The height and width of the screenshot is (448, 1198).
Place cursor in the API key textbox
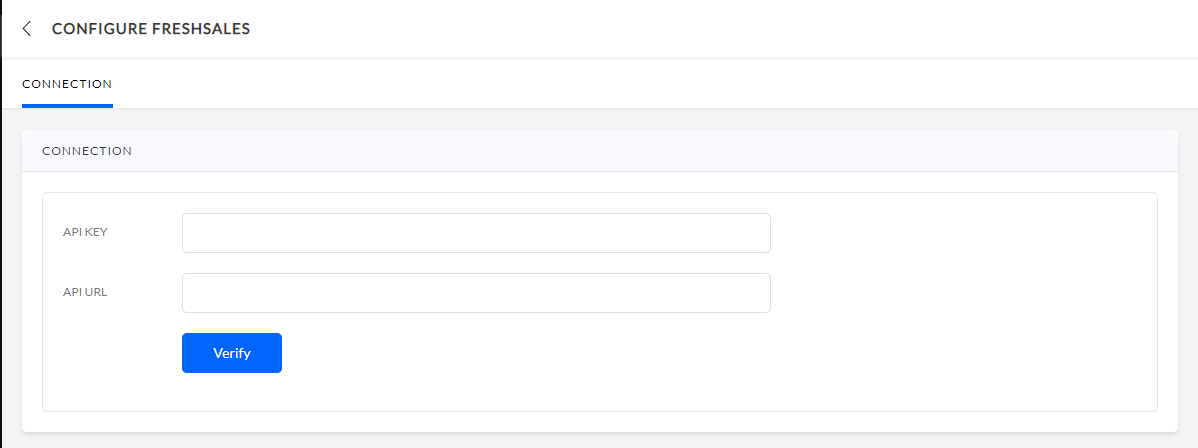[476, 232]
